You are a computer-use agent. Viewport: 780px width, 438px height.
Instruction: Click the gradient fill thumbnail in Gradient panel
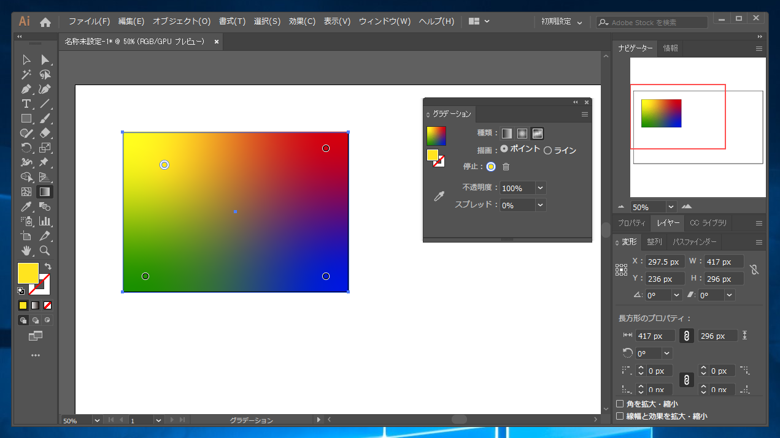tap(436, 136)
